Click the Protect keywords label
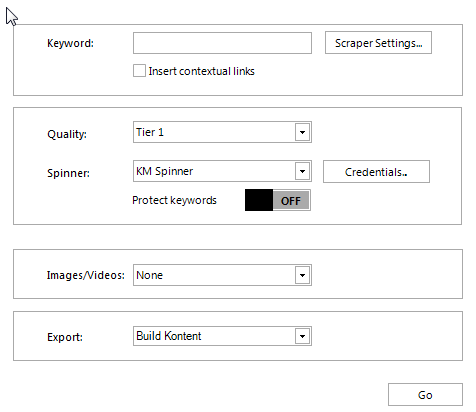 click(174, 200)
